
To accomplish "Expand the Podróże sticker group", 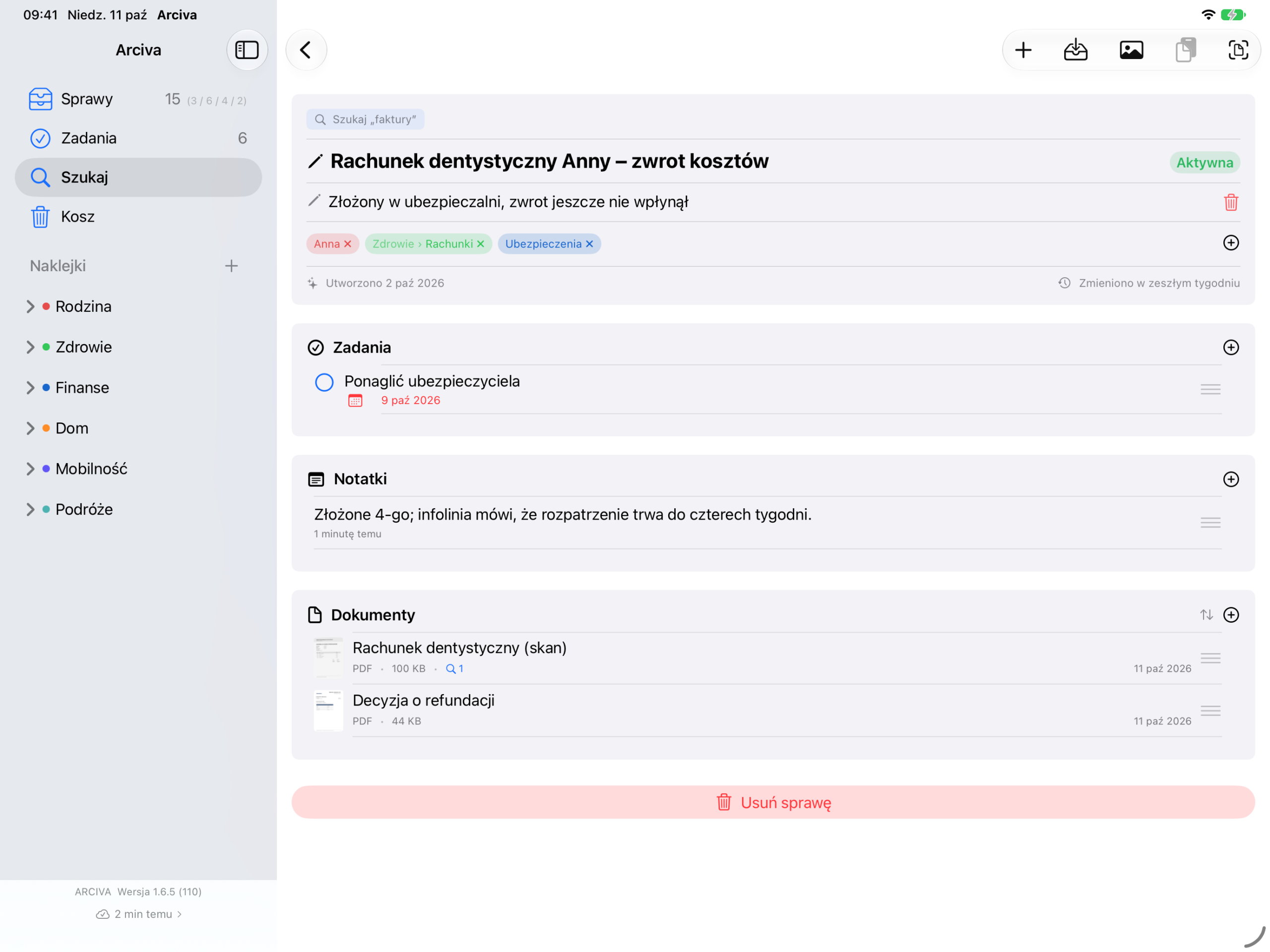I will pos(30,510).
